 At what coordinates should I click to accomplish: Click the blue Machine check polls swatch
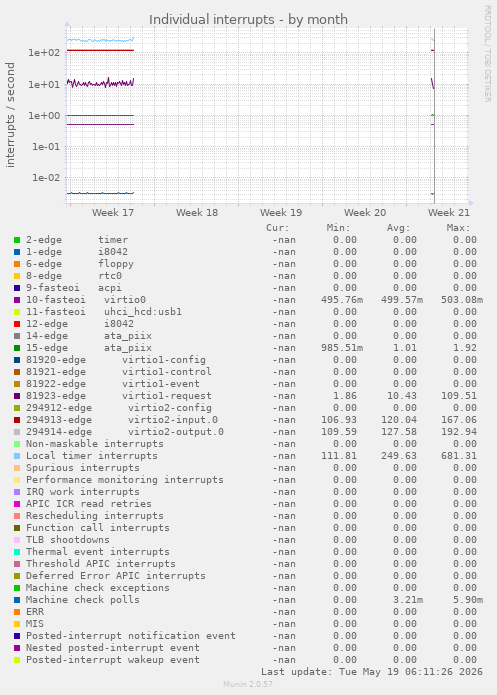[x=17, y=600]
